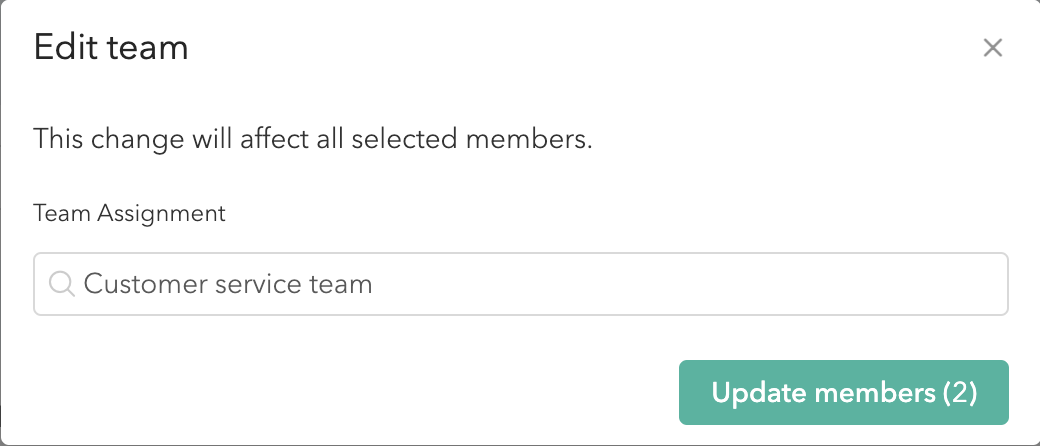Confirm the team change for two members
The width and height of the screenshot is (1040, 446).
(x=844, y=392)
